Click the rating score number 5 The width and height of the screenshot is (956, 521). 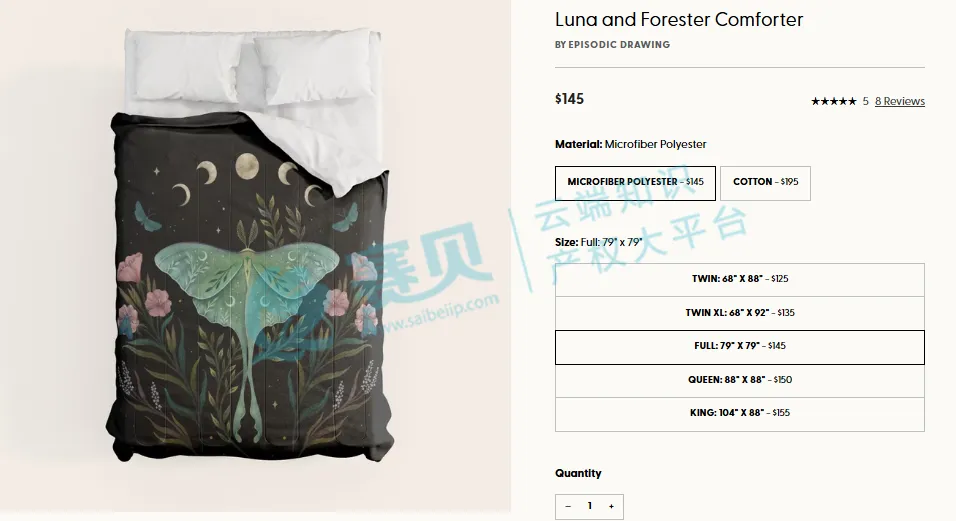(x=865, y=101)
